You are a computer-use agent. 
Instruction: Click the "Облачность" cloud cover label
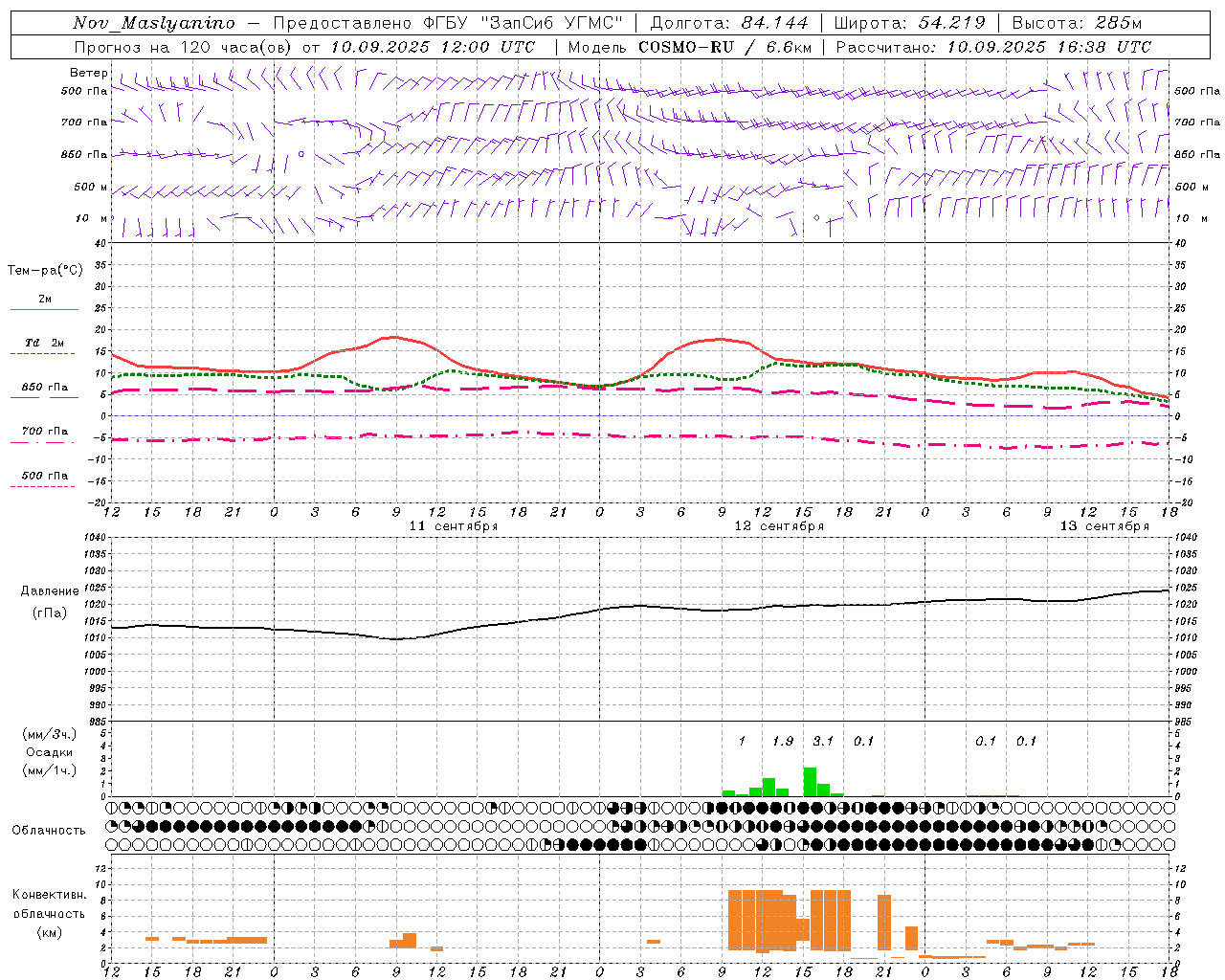(49, 830)
